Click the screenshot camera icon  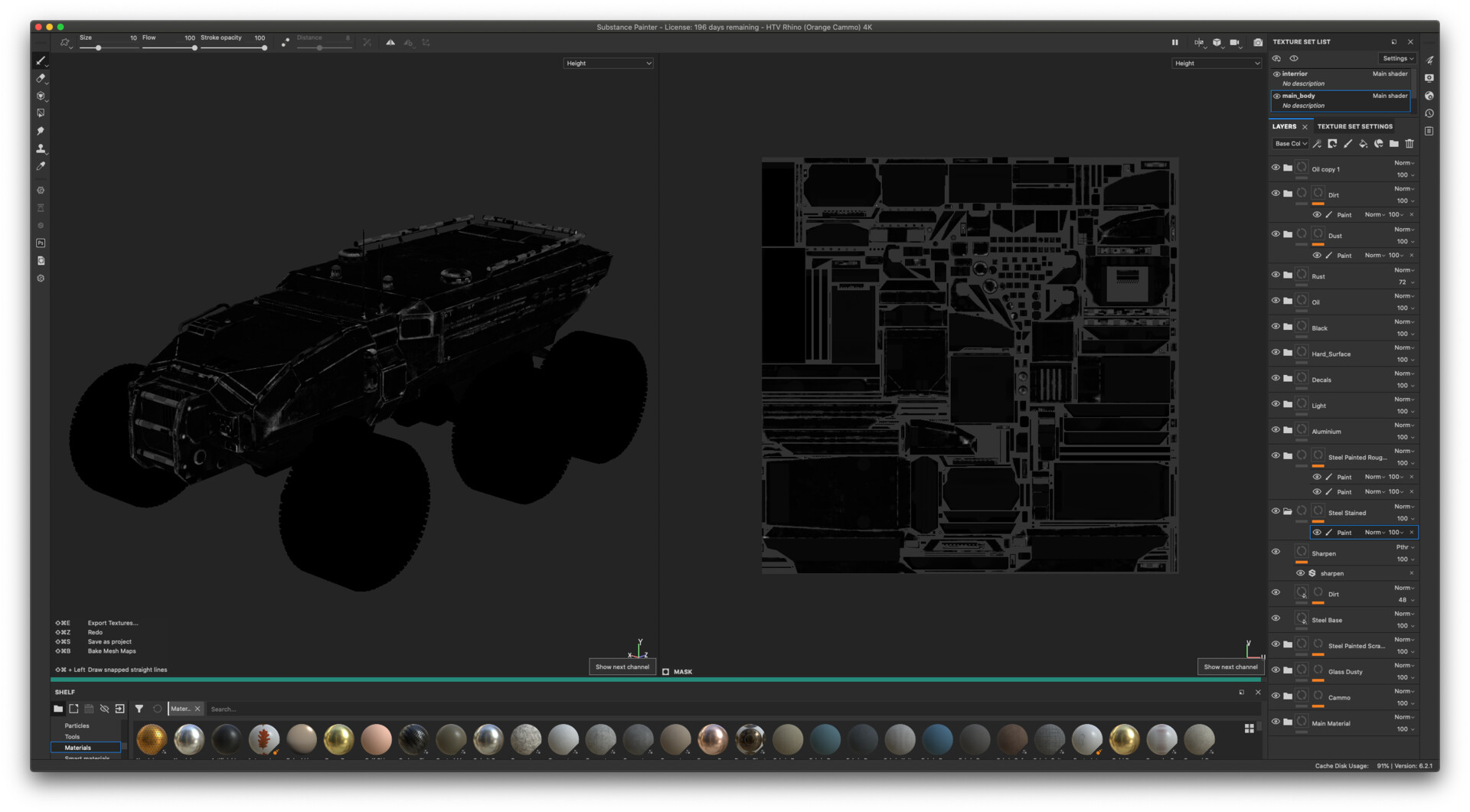point(1257,43)
